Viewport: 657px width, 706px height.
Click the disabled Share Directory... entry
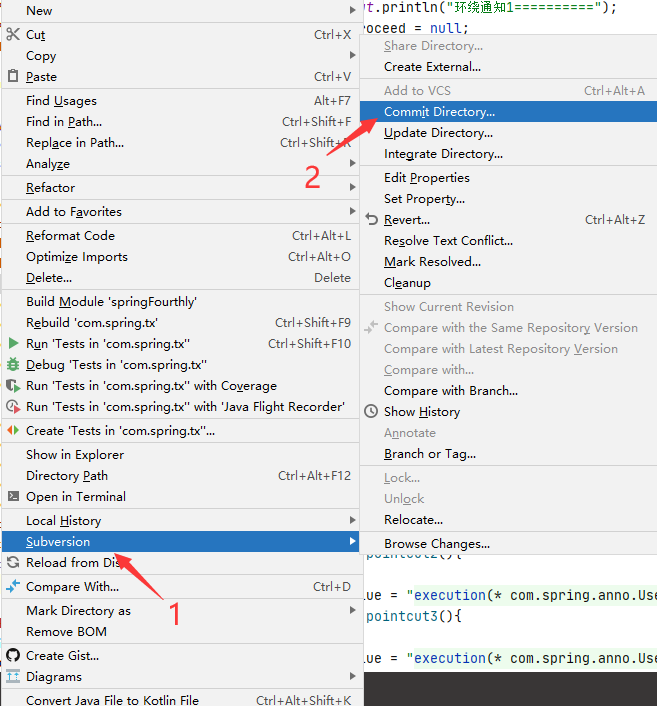point(508,45)
